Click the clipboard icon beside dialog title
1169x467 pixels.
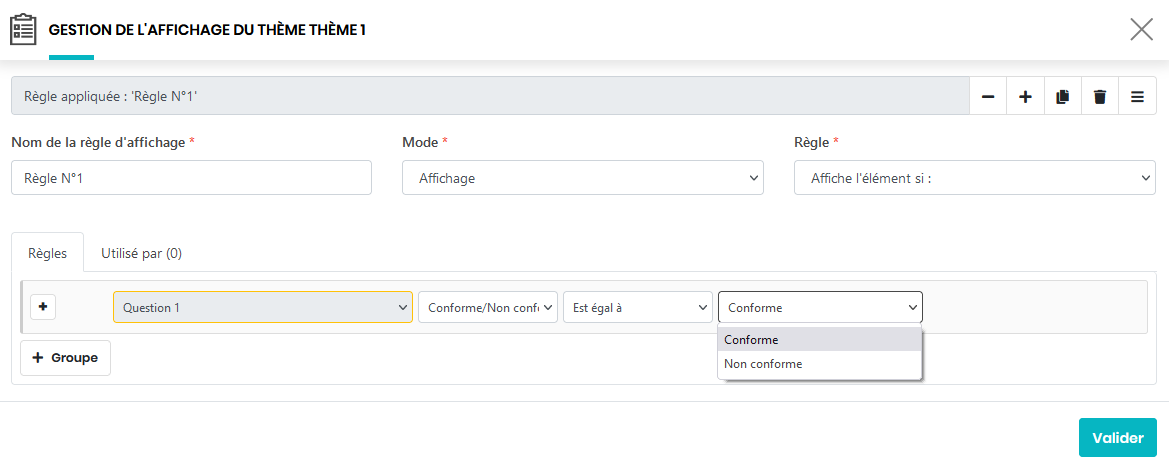click(x=23, y=29)
